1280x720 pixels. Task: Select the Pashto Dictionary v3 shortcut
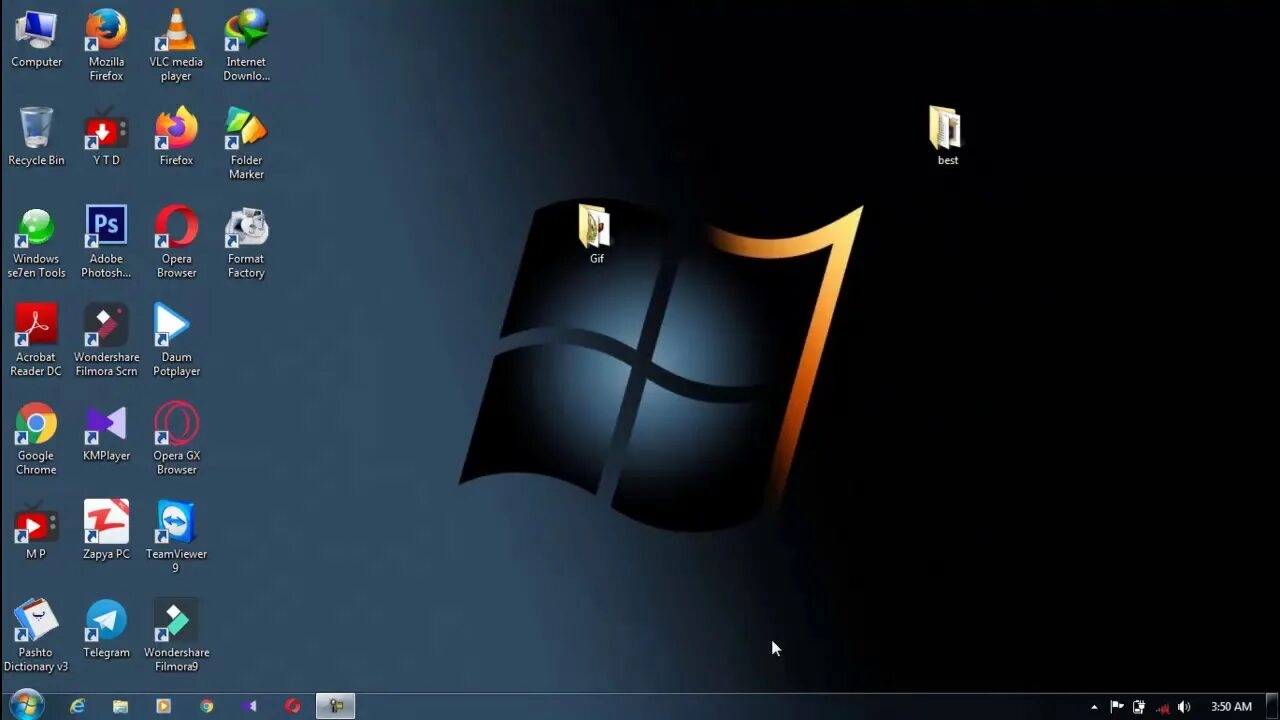click(x=36, y=636)
